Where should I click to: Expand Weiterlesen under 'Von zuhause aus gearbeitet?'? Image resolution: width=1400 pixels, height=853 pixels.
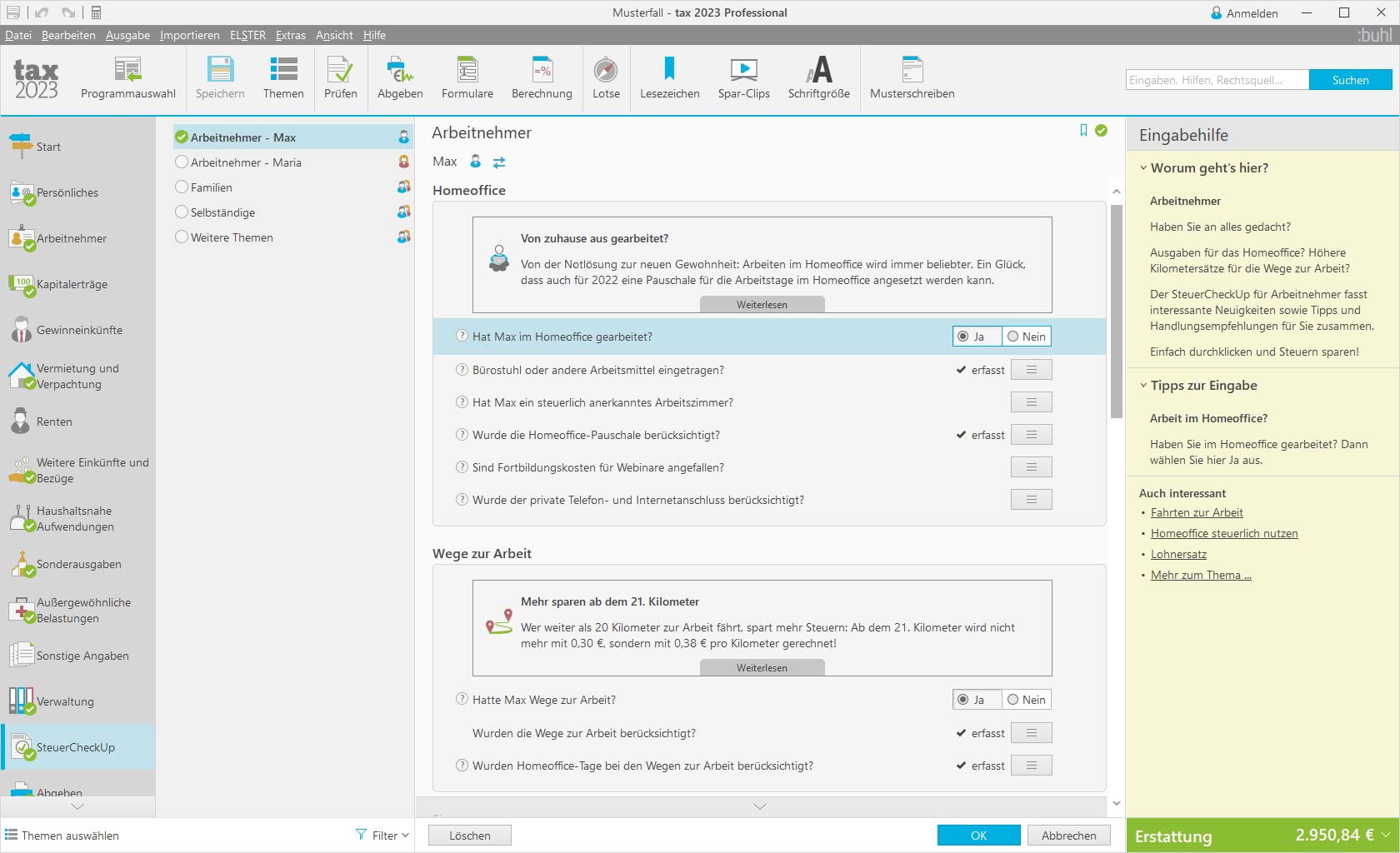tap(762, 305)
